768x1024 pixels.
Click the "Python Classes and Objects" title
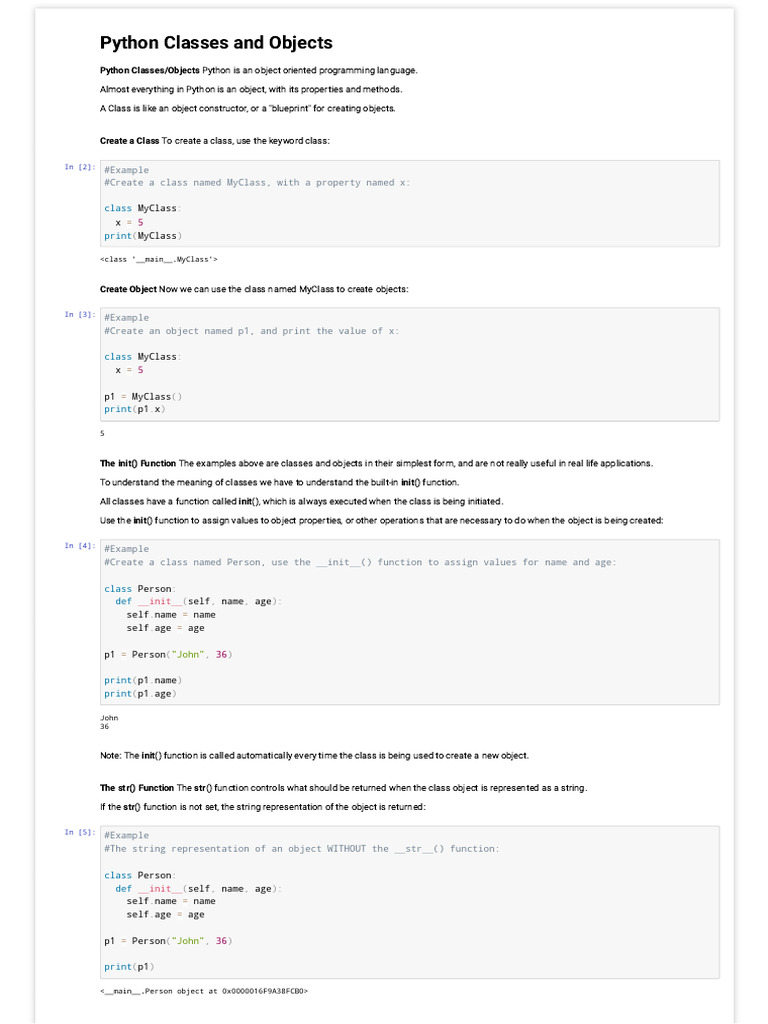click(216, 43)
